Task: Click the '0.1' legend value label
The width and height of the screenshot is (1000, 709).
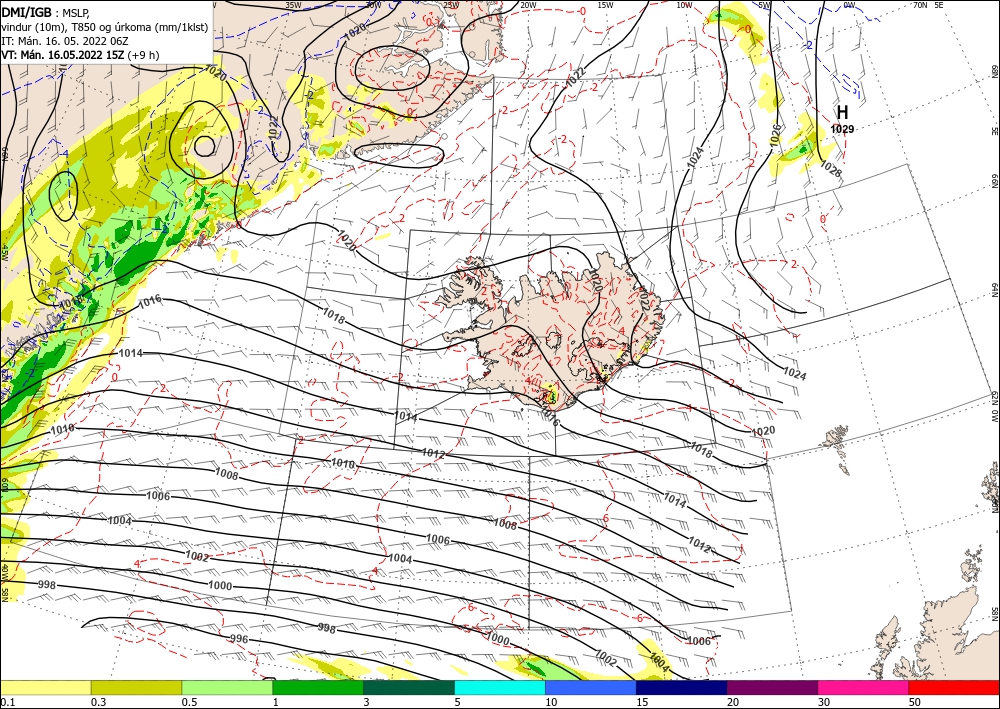Action: coord(6,702)
